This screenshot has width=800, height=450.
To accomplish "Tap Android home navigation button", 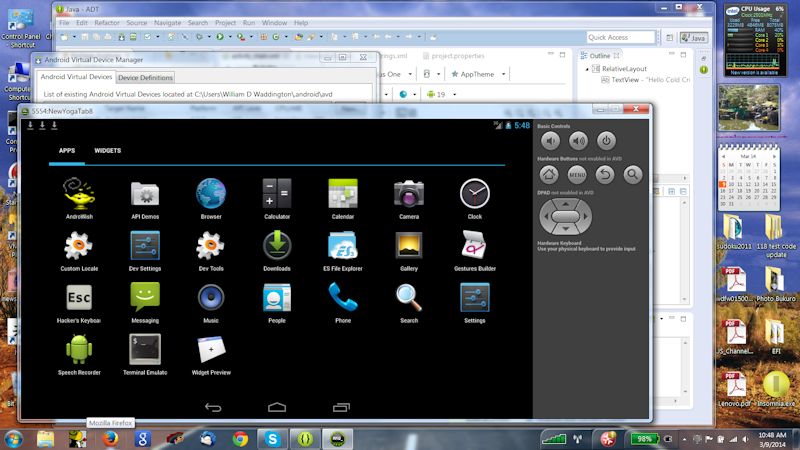I will pyautogui.click(x=277, y=407).
